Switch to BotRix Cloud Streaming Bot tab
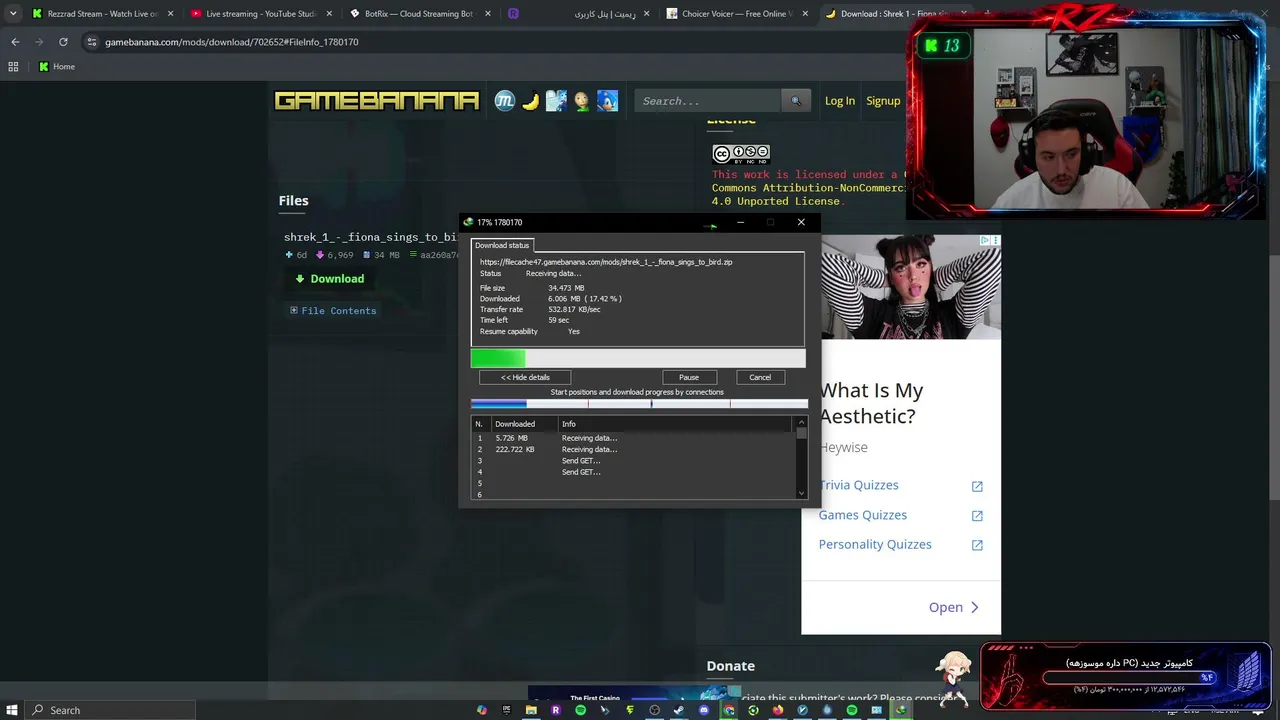 pos(418,14)
